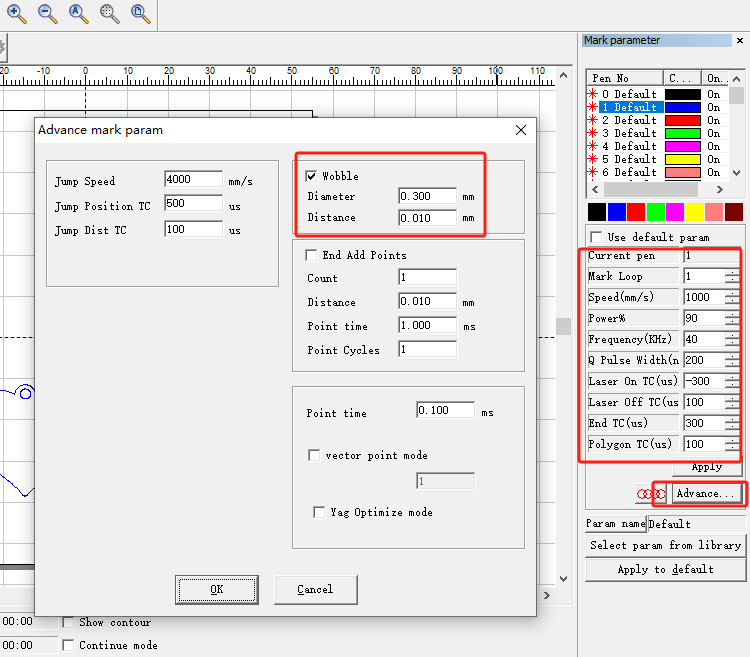The height and width of the screenshot is (657, 750).
Task: Click the zoom all magnifier icon
Action: 78,13
